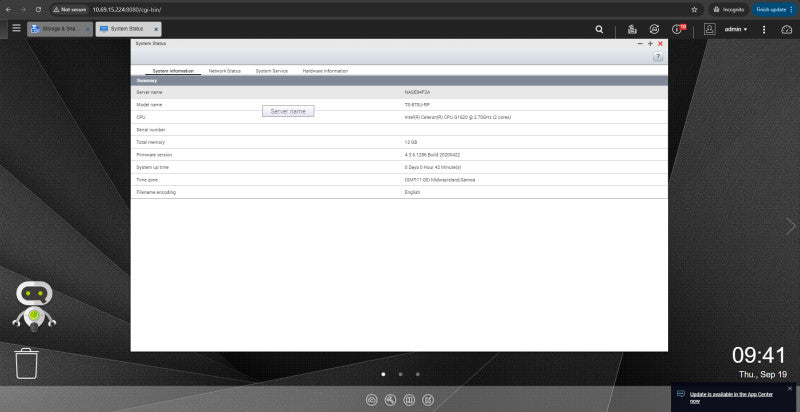
Task: Close the System Status window with red X
Action: click(x=660, y=44)
